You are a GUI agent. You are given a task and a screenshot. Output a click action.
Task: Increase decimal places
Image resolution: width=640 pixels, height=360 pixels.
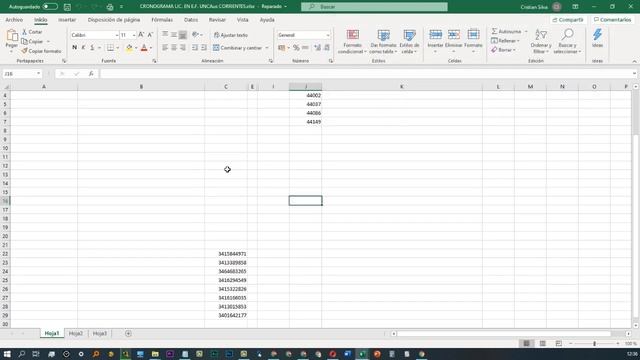318,48
